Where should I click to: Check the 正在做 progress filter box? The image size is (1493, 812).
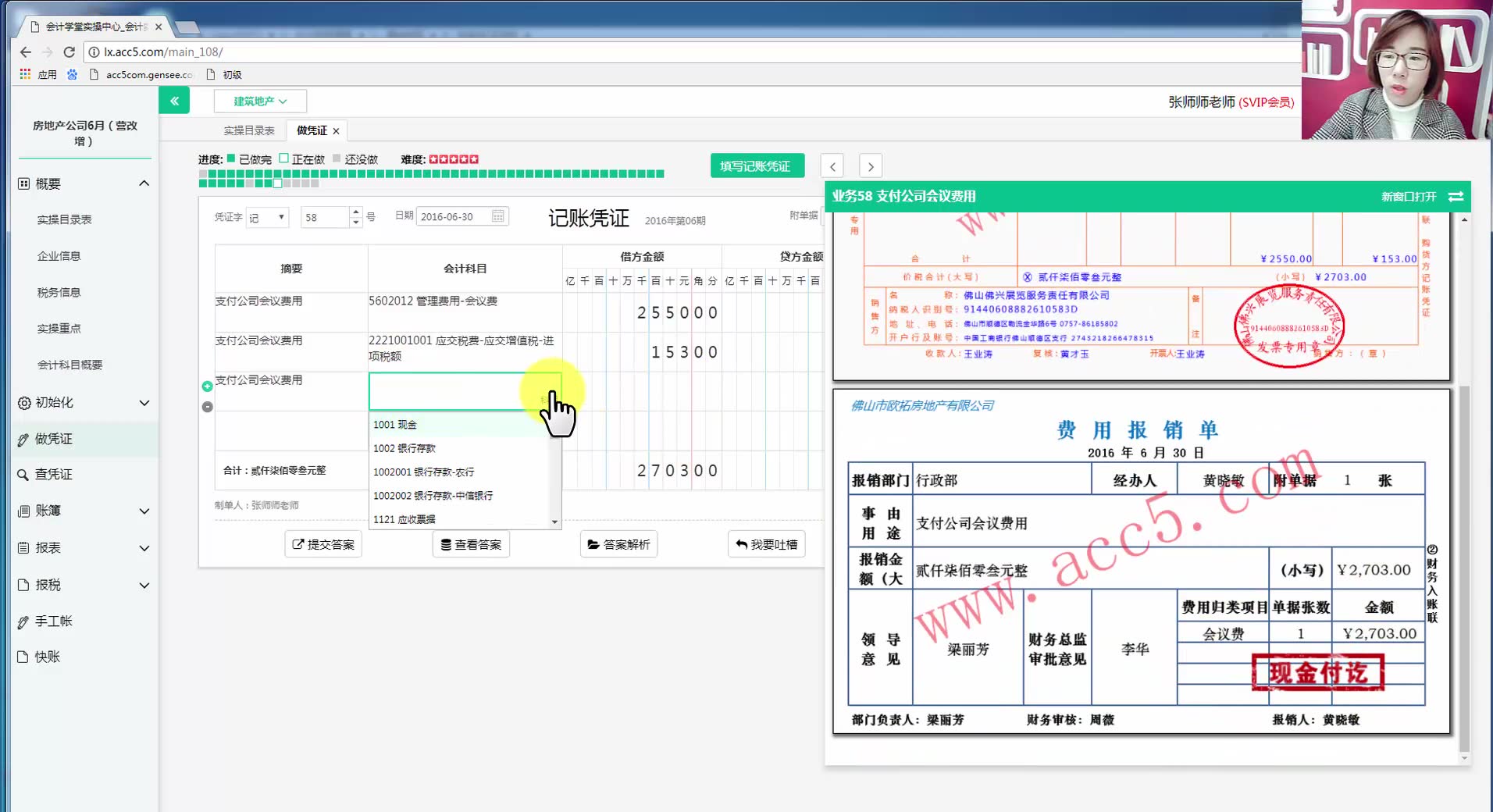pyautogui.click(x=284, y=158)
